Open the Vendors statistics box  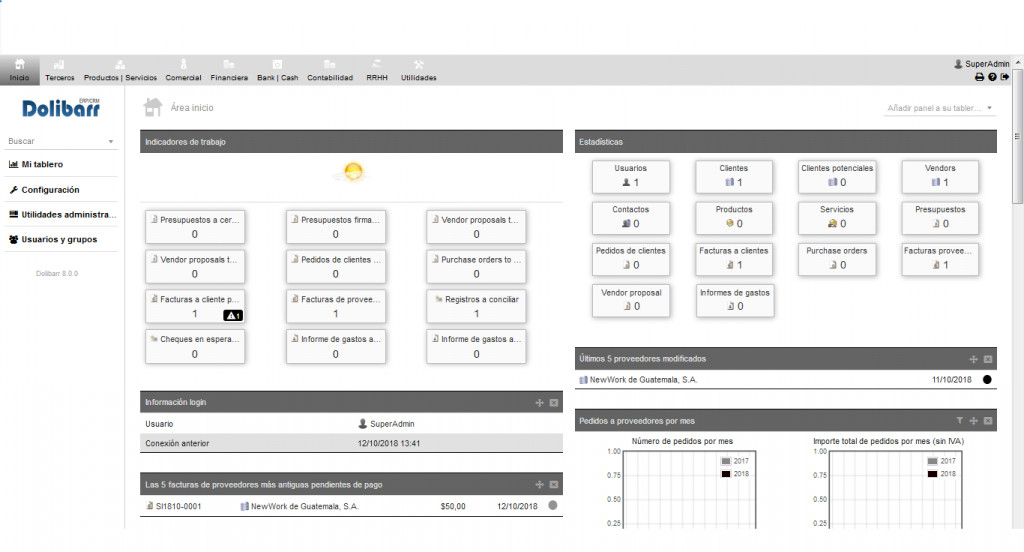pyautogui.click(x=940, y=176)
